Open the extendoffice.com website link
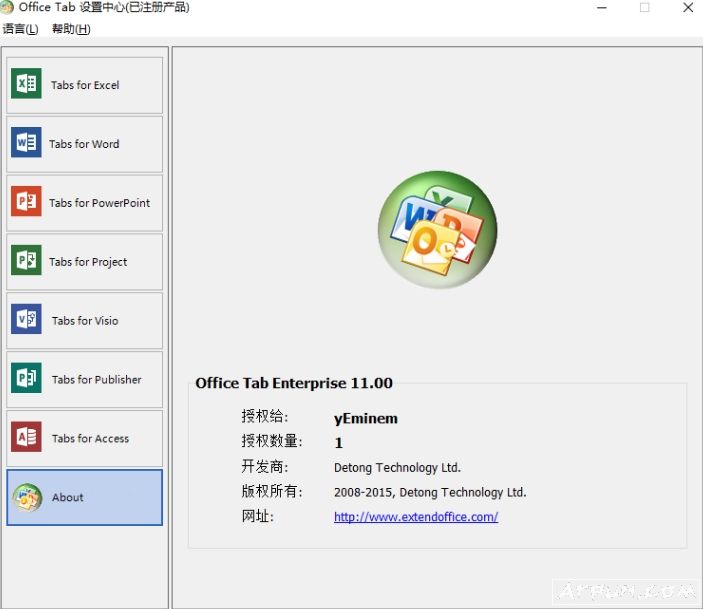 point(416,517)
